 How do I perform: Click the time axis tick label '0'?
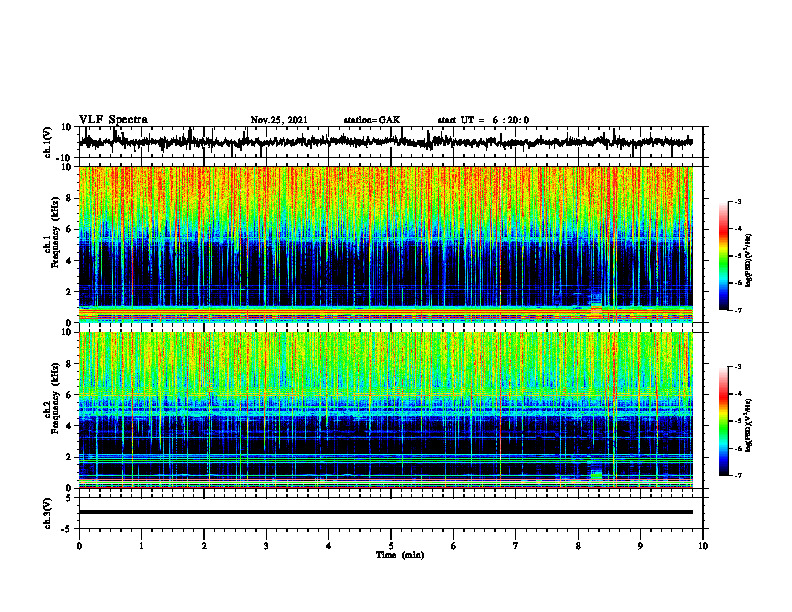point(79,546)
